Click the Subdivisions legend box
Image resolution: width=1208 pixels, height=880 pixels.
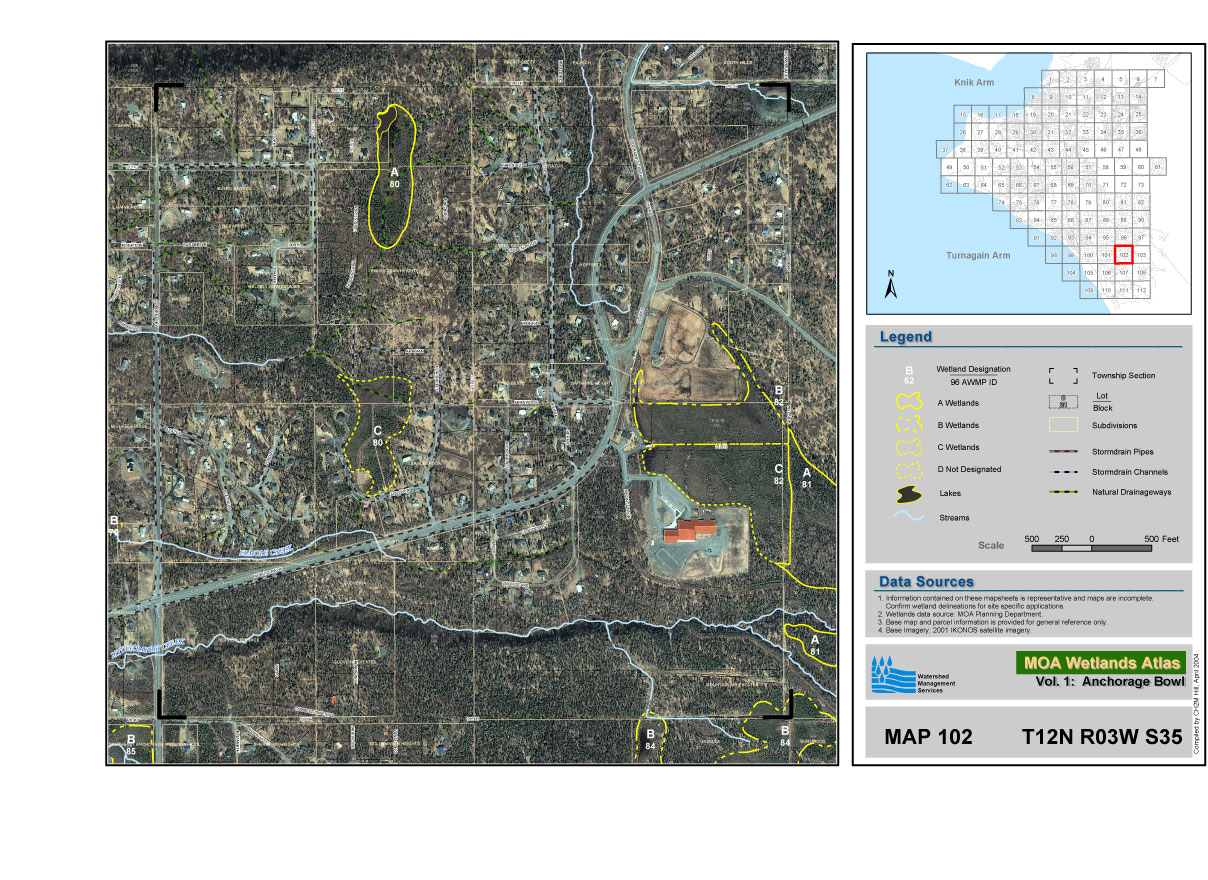(1062, 425)
